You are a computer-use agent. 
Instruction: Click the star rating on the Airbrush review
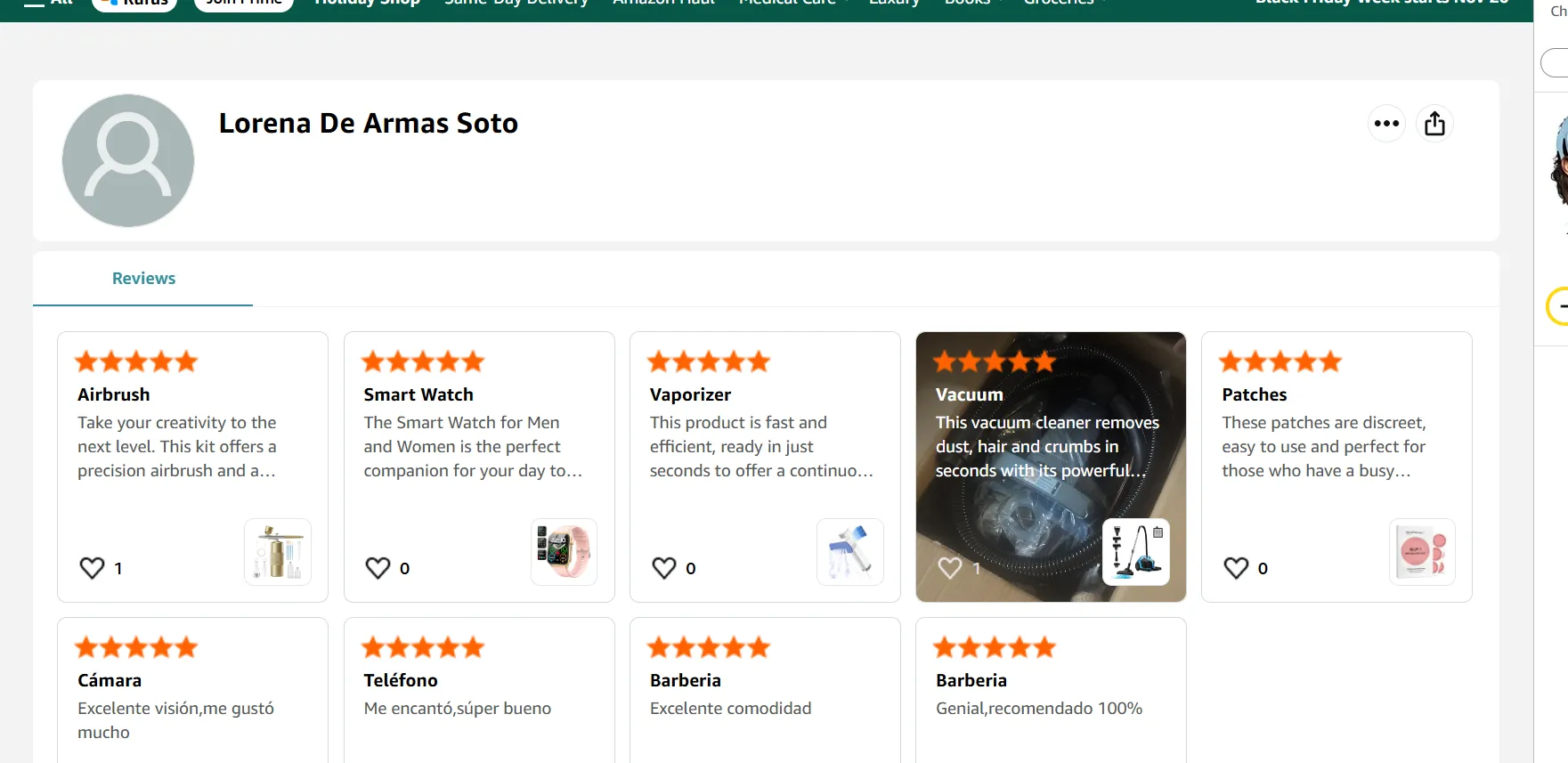pos(136,361)
